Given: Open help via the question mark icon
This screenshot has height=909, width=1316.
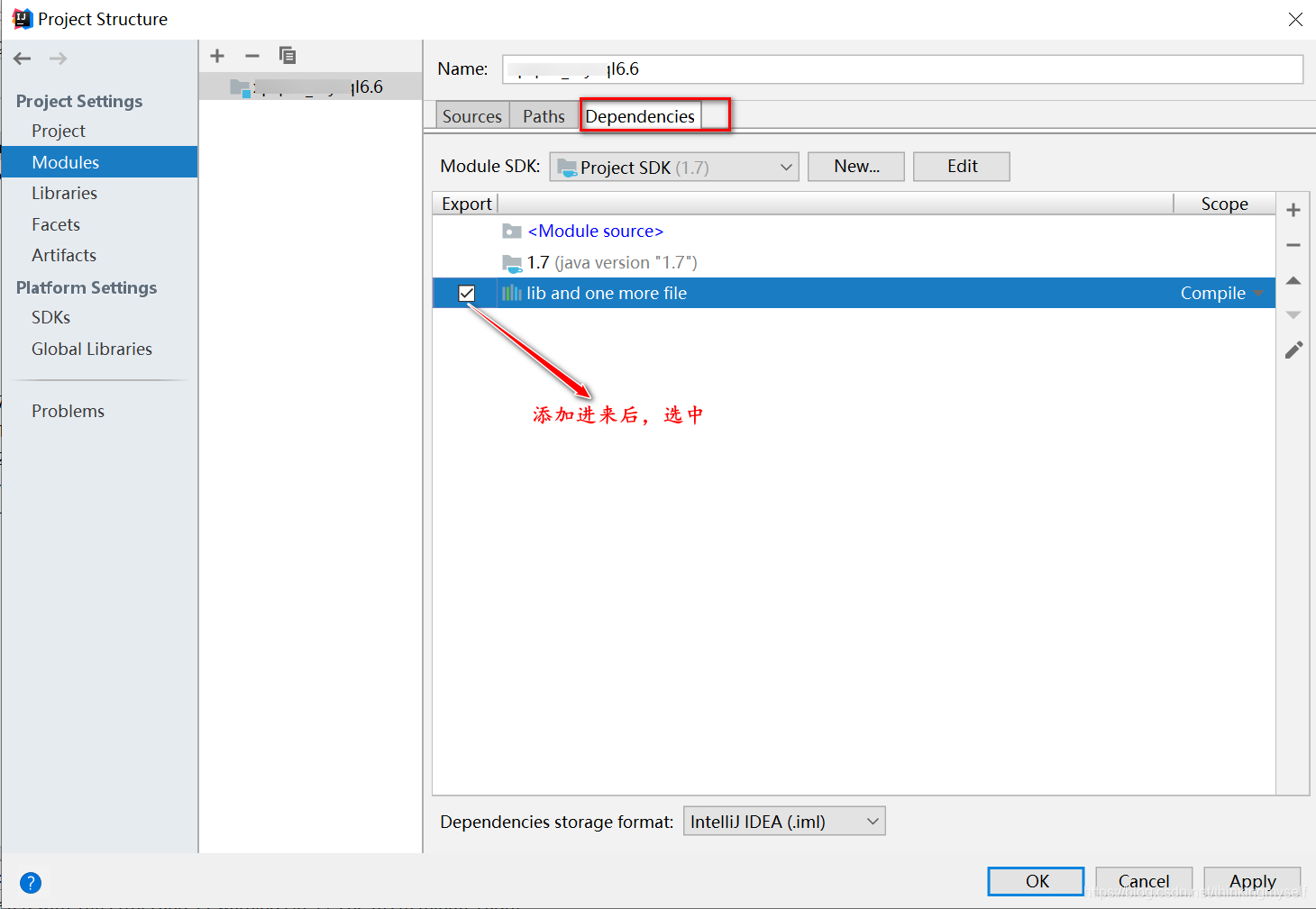Looking at the screenshot, I should pyautogui.click(x=31, y=883).
